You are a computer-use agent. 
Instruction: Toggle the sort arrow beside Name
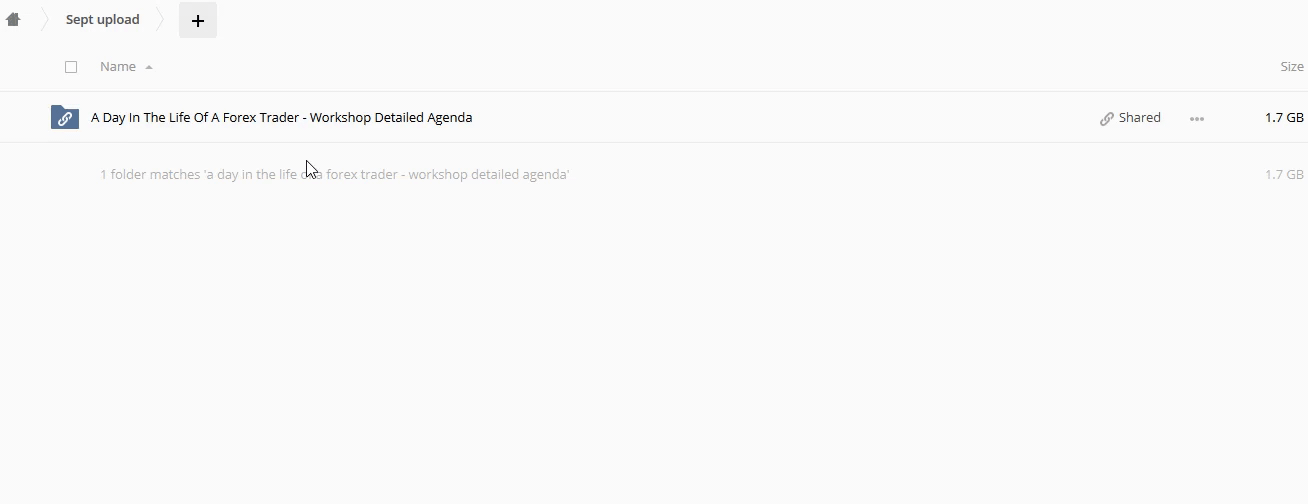click(x=149, y=67)
